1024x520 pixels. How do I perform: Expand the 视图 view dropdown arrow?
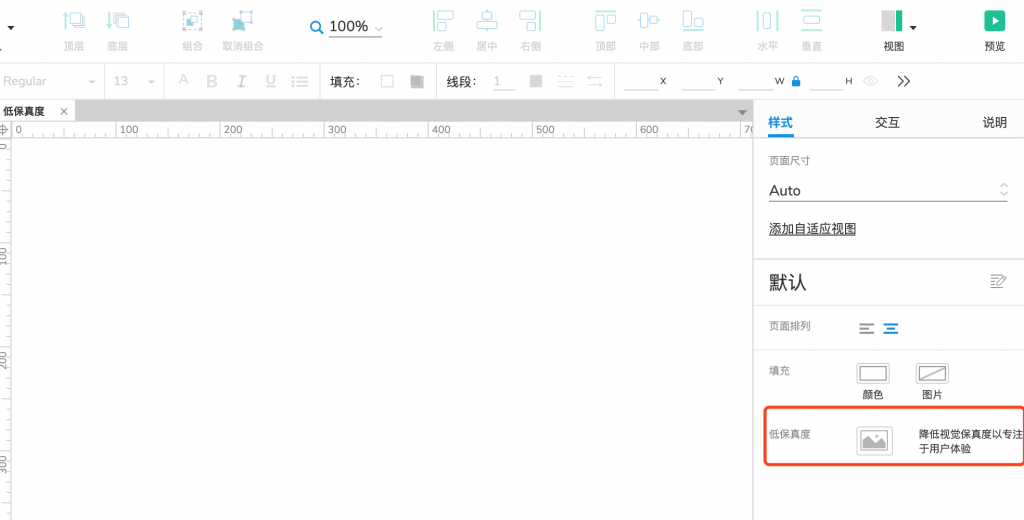pos(913,27)
